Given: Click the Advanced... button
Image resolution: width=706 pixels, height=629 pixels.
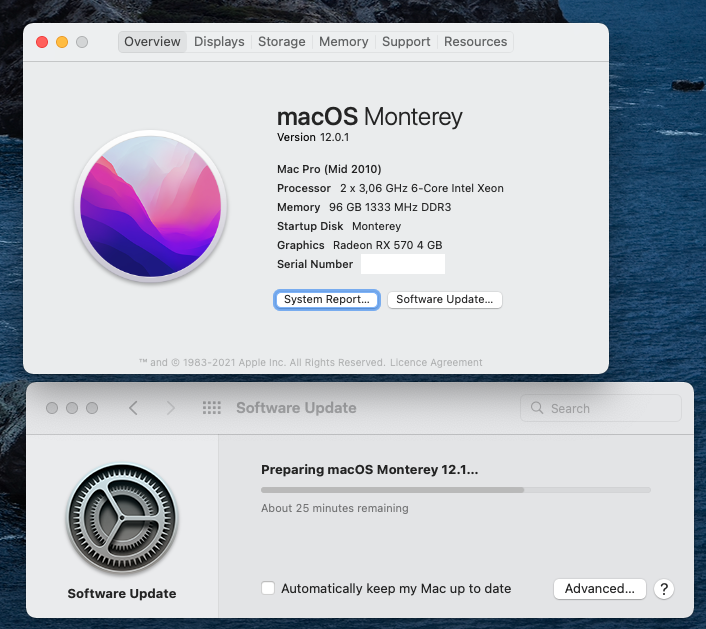Looking at the screenshot, I should point(600,589).
